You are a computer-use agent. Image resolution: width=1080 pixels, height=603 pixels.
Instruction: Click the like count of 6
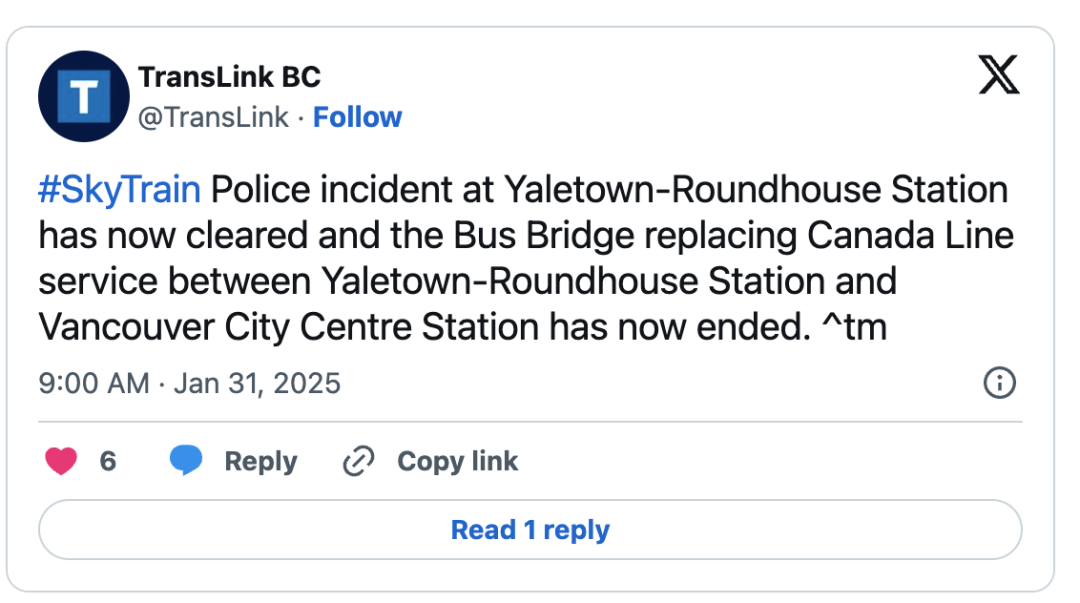point(107,461)
